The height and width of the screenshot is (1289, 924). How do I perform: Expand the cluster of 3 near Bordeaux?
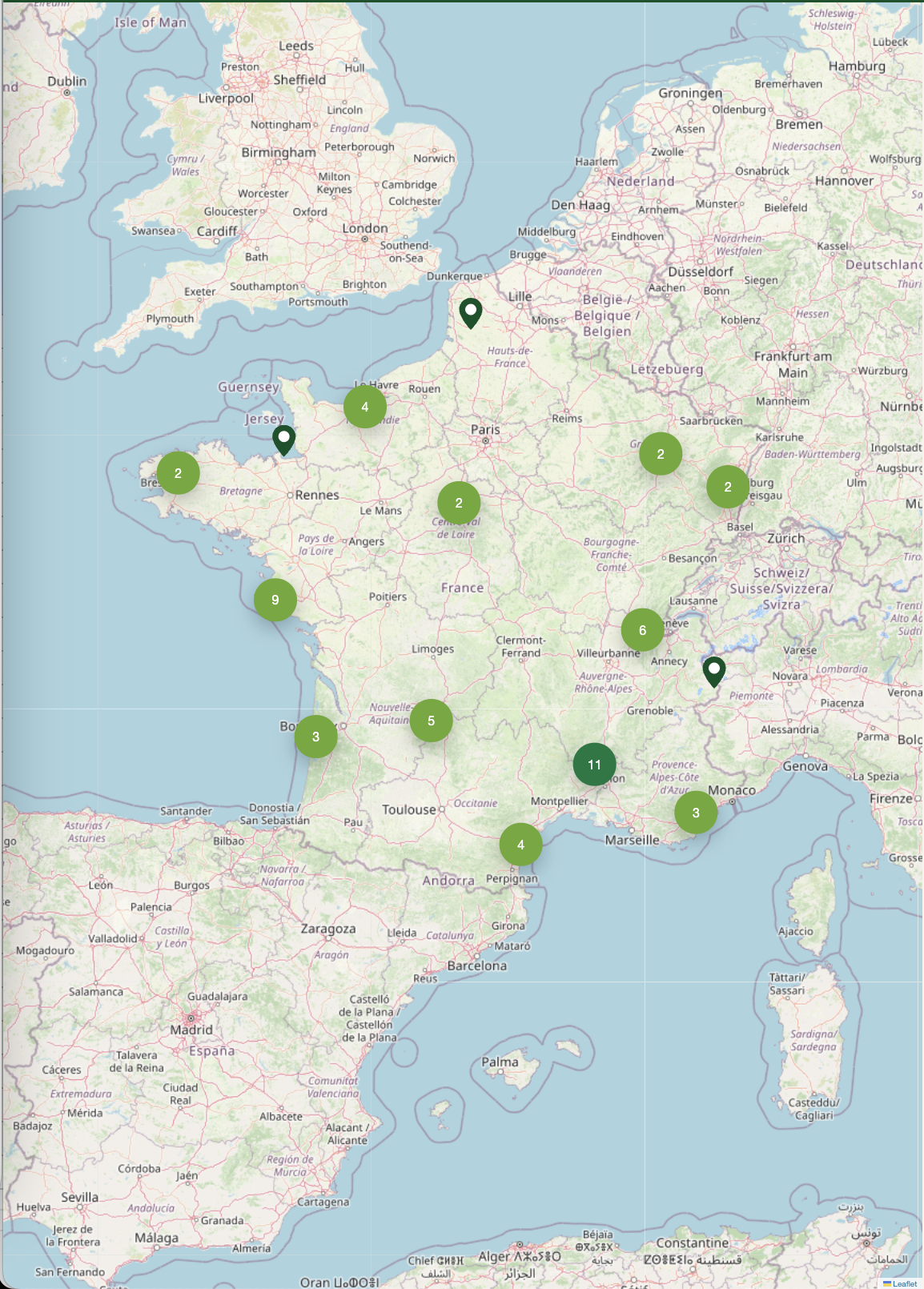pyautogui.click(x=315, y=737)
